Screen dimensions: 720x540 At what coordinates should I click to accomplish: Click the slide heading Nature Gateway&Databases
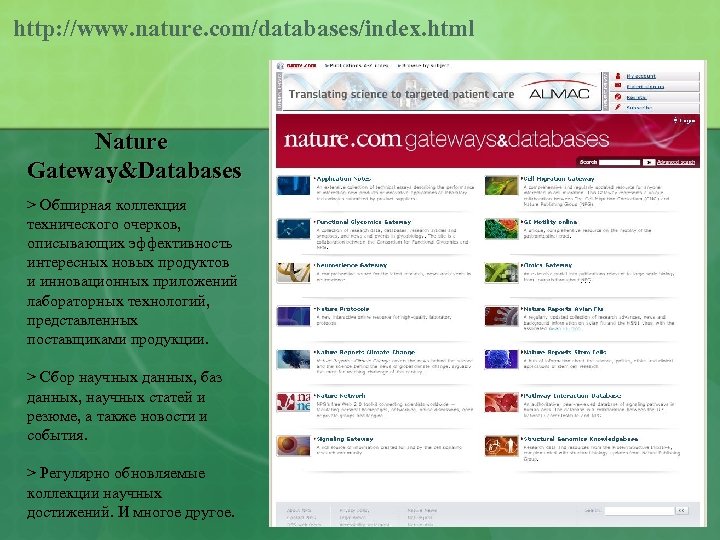click(x=134, y=156)
